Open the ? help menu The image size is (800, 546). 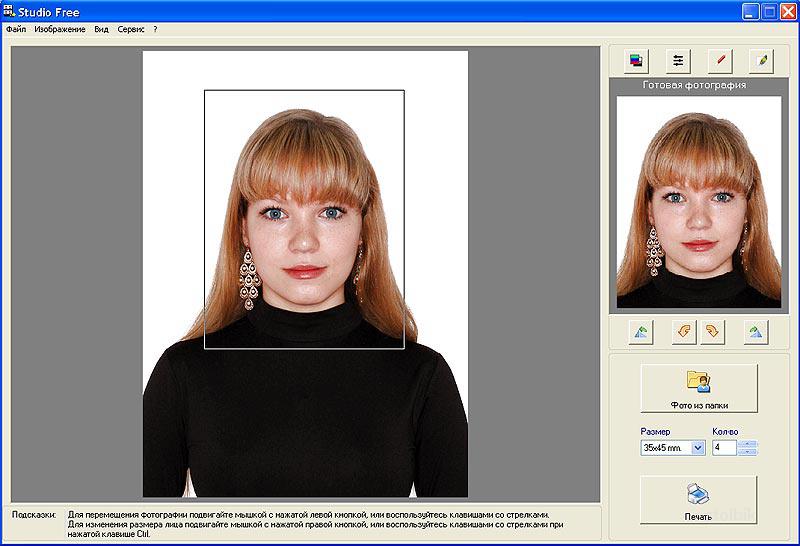click(155, 29)
